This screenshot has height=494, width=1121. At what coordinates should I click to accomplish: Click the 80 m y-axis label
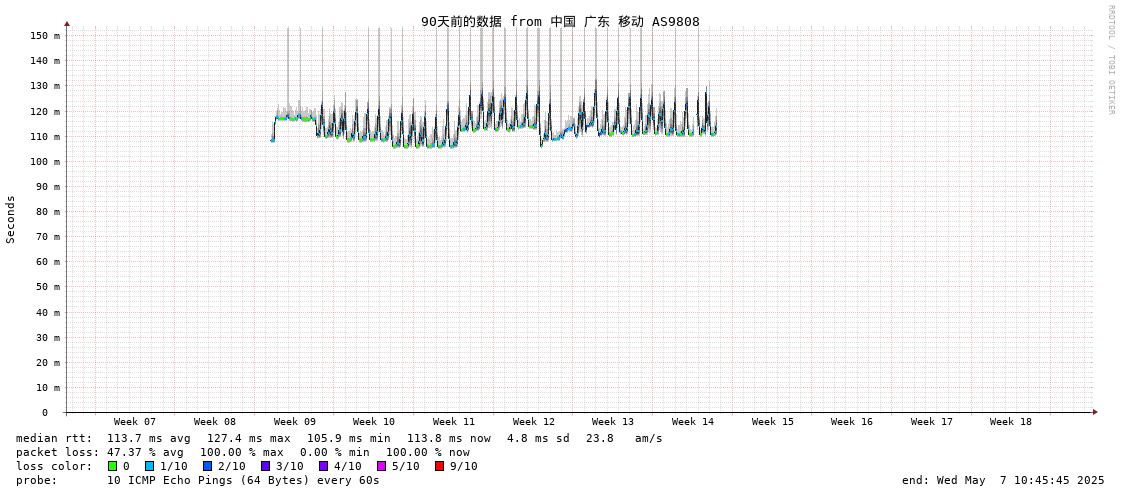pyautogui.click(x=49, y=212)
